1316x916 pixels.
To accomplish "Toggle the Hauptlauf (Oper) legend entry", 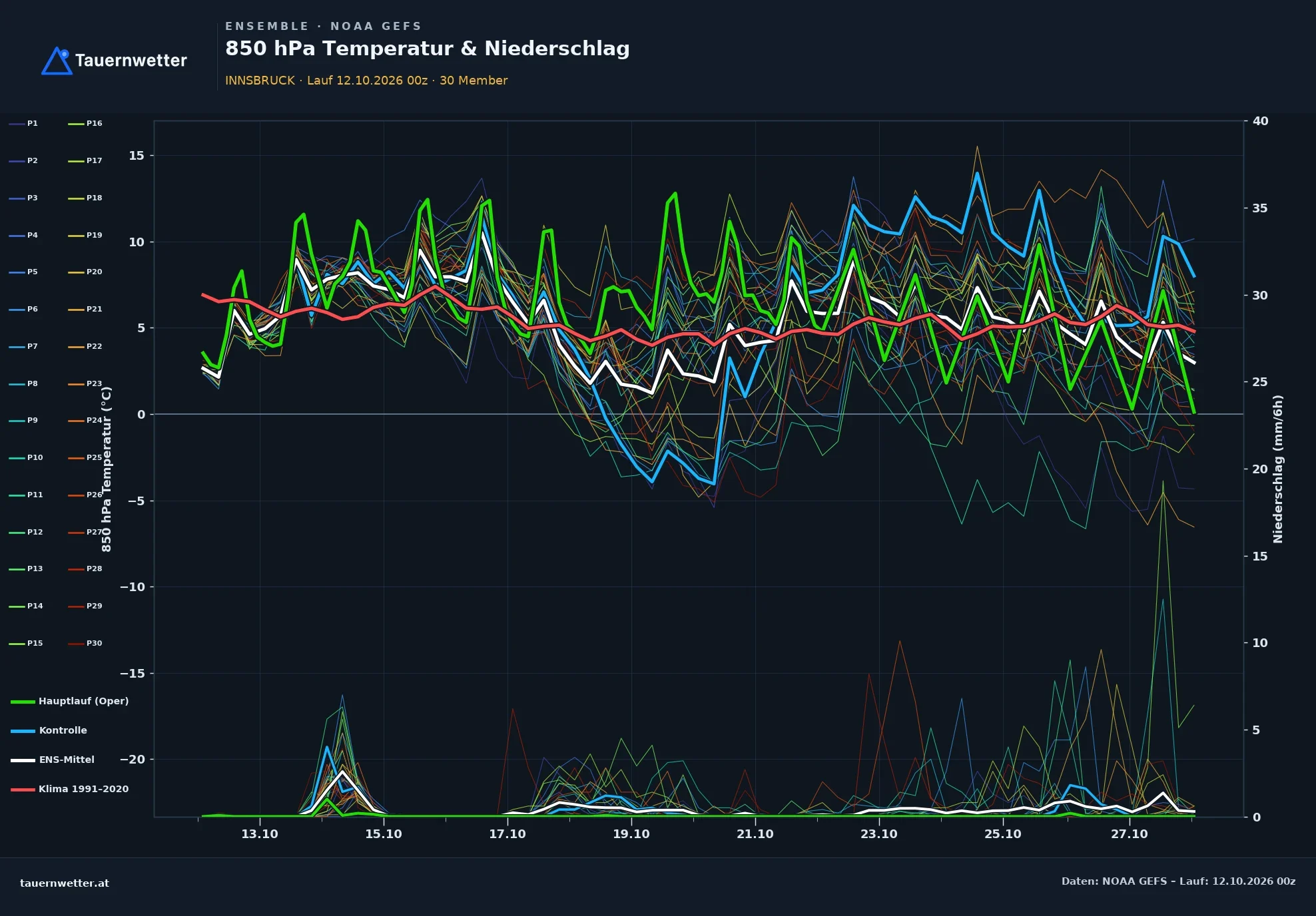I will tap(70, 701).
